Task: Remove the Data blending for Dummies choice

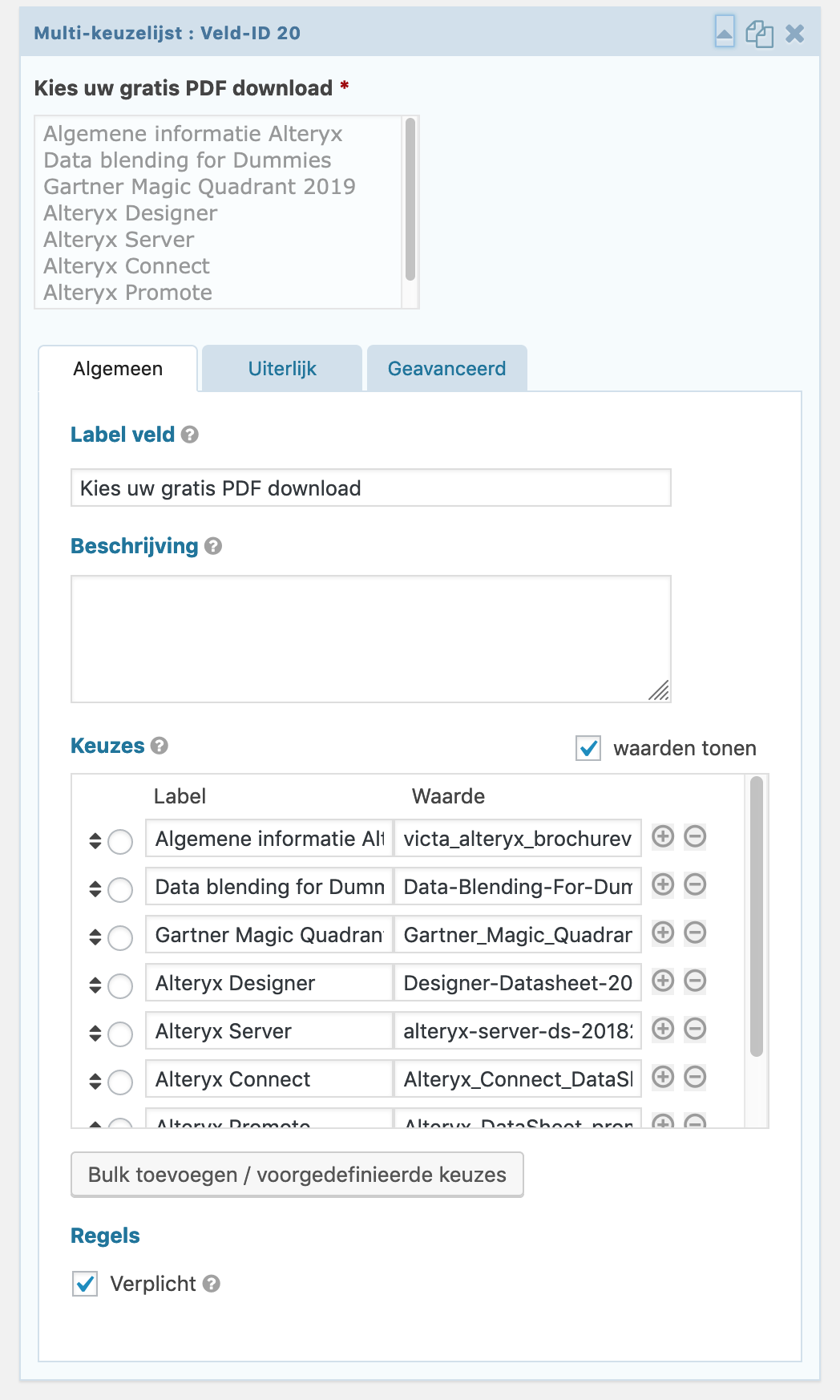Action: tap(695, 885)
